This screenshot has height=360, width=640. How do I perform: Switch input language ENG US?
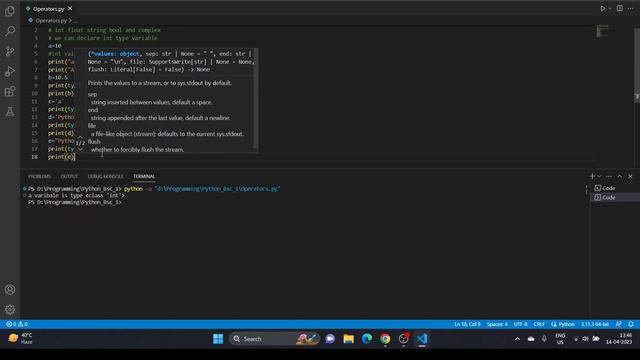[x=560, y=339]
